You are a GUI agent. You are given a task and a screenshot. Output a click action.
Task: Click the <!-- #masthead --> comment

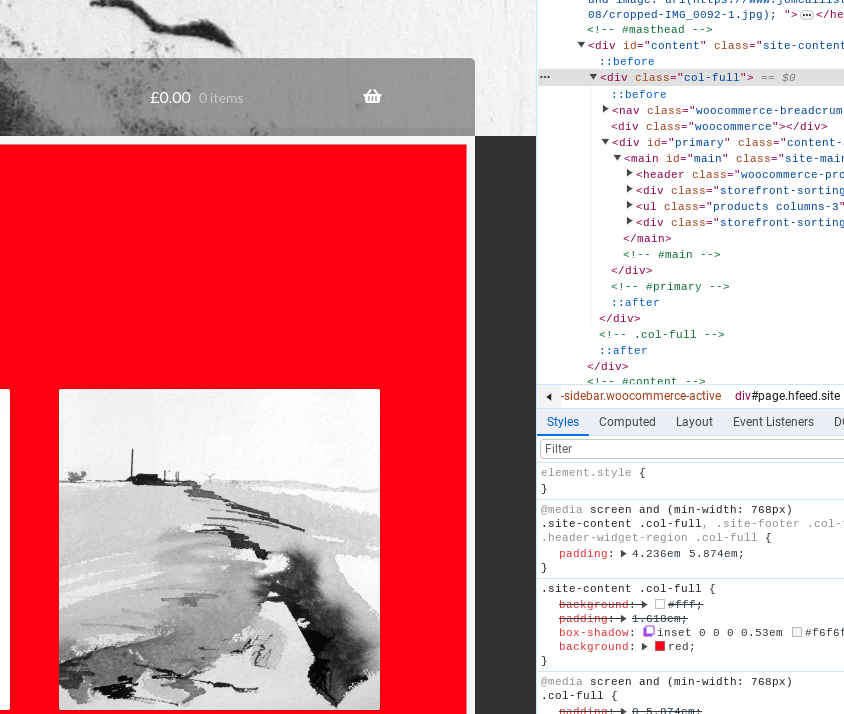[650, 29]
